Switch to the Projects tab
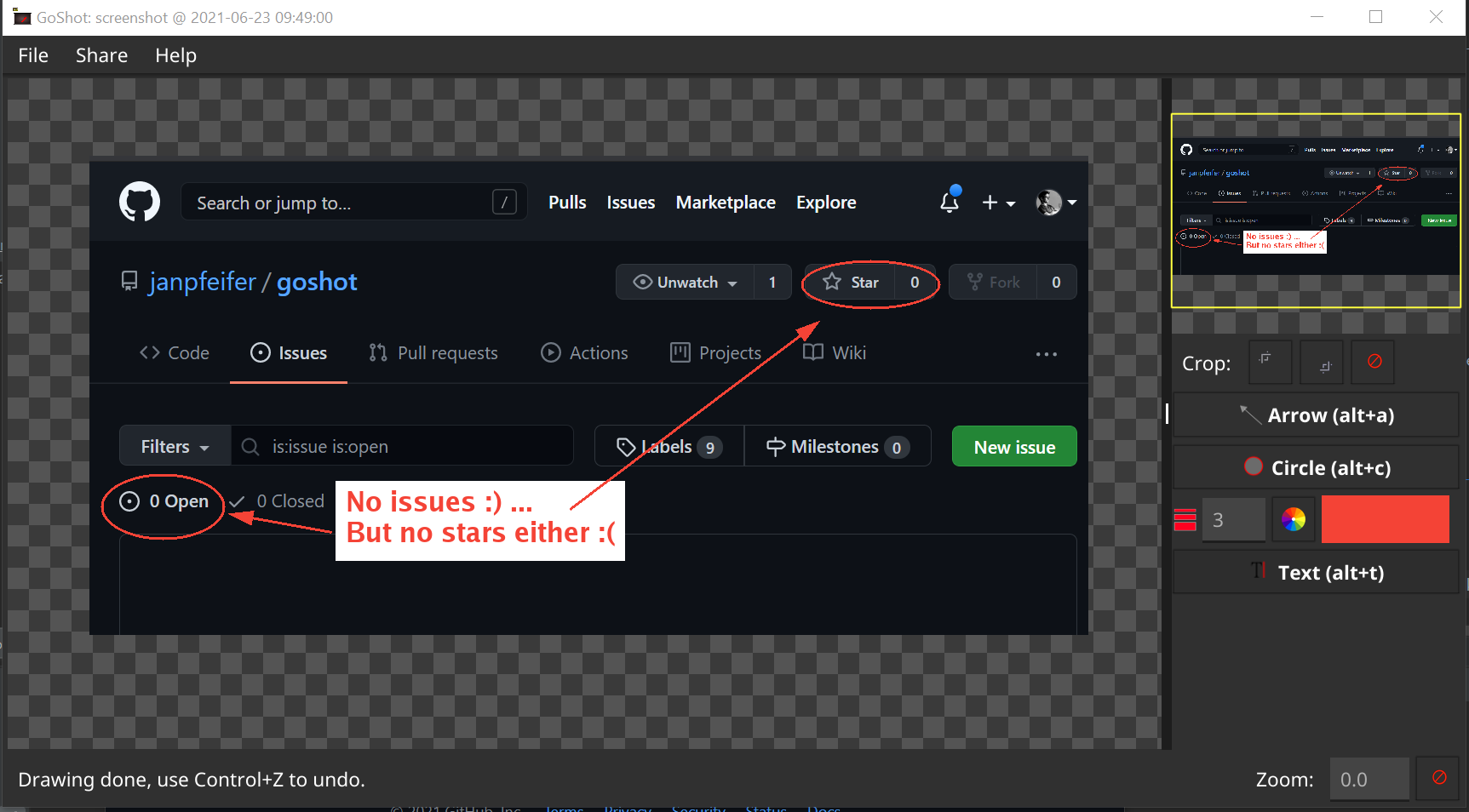Screen dimensions: 1469x812 coord(715,352)
